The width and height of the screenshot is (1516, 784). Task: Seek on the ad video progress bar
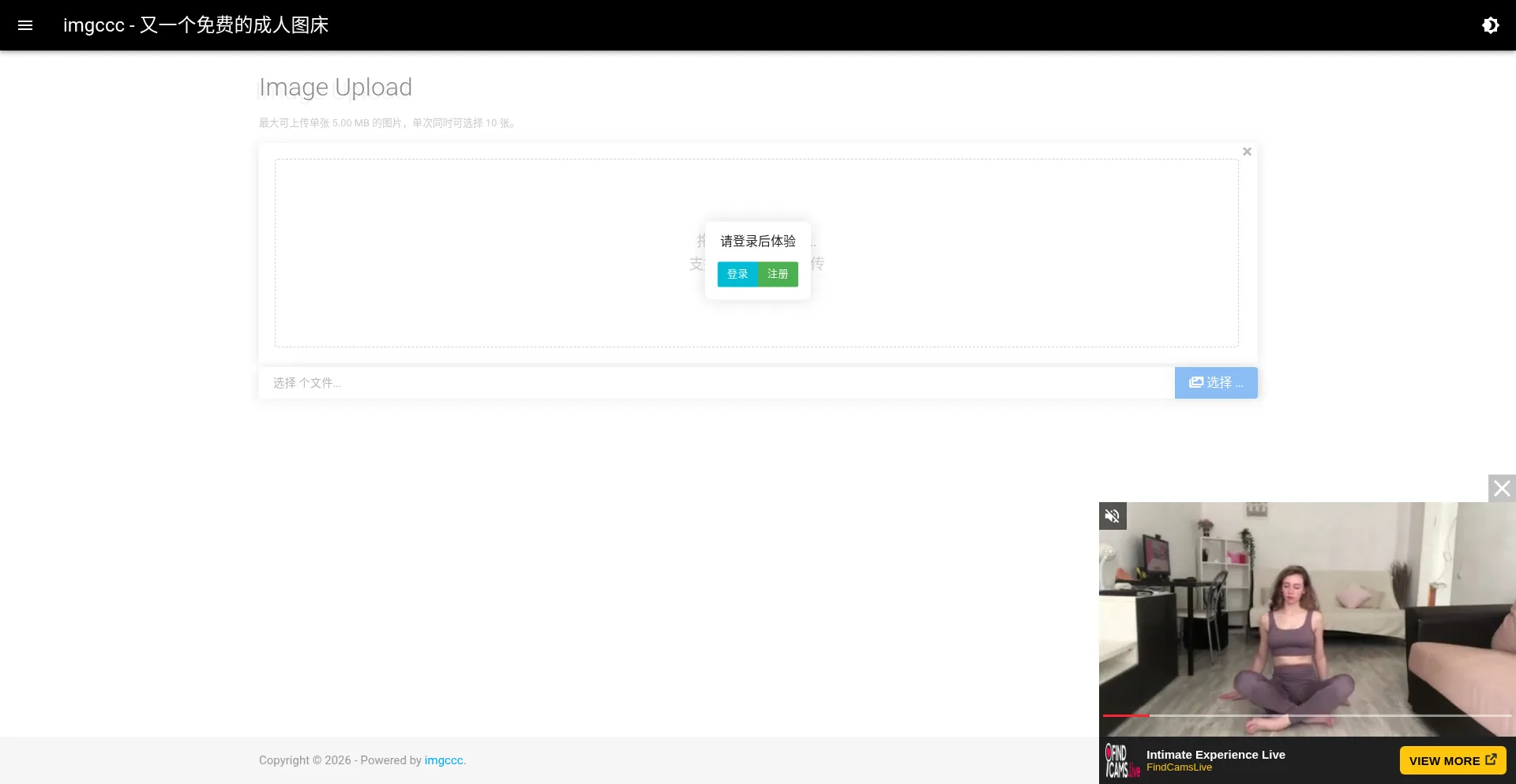[1307, 715]
